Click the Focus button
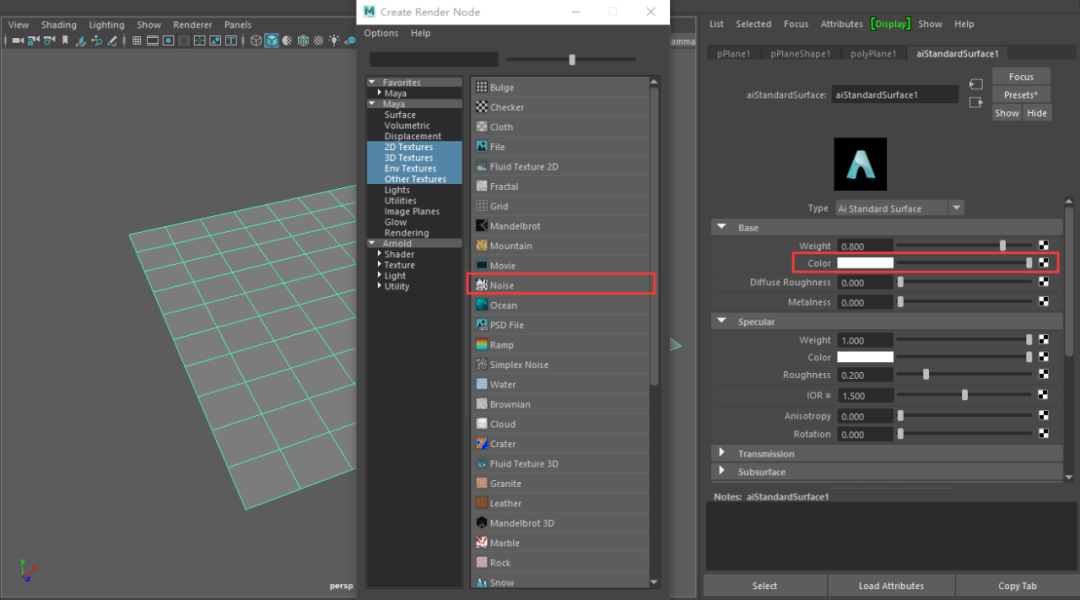This screenshot has width=1080, height=600. click(1021, 76)
